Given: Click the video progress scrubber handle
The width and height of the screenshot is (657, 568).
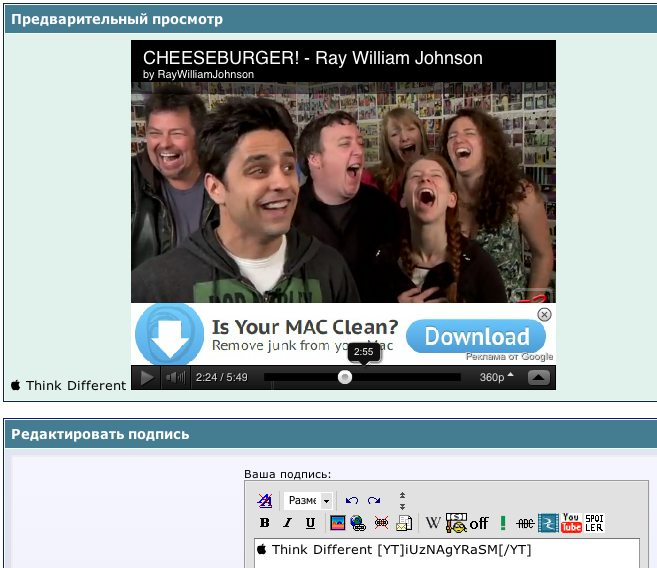Looking at the screenshot, I should pyautogui.click(x=345, y=377).
